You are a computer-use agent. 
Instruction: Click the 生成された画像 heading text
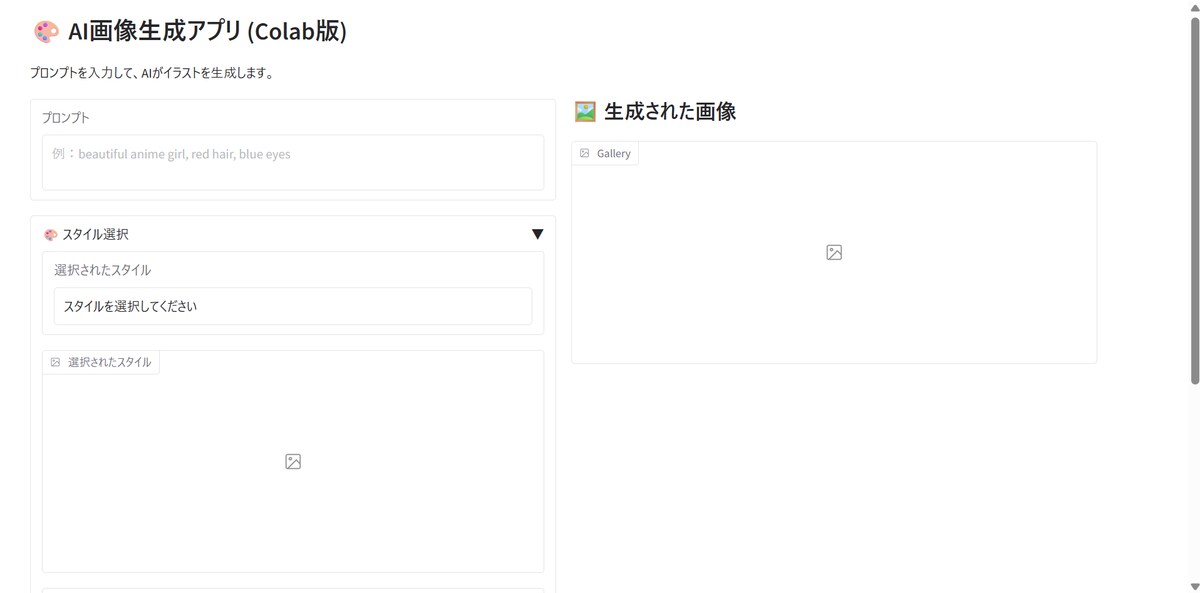[670, 111]
